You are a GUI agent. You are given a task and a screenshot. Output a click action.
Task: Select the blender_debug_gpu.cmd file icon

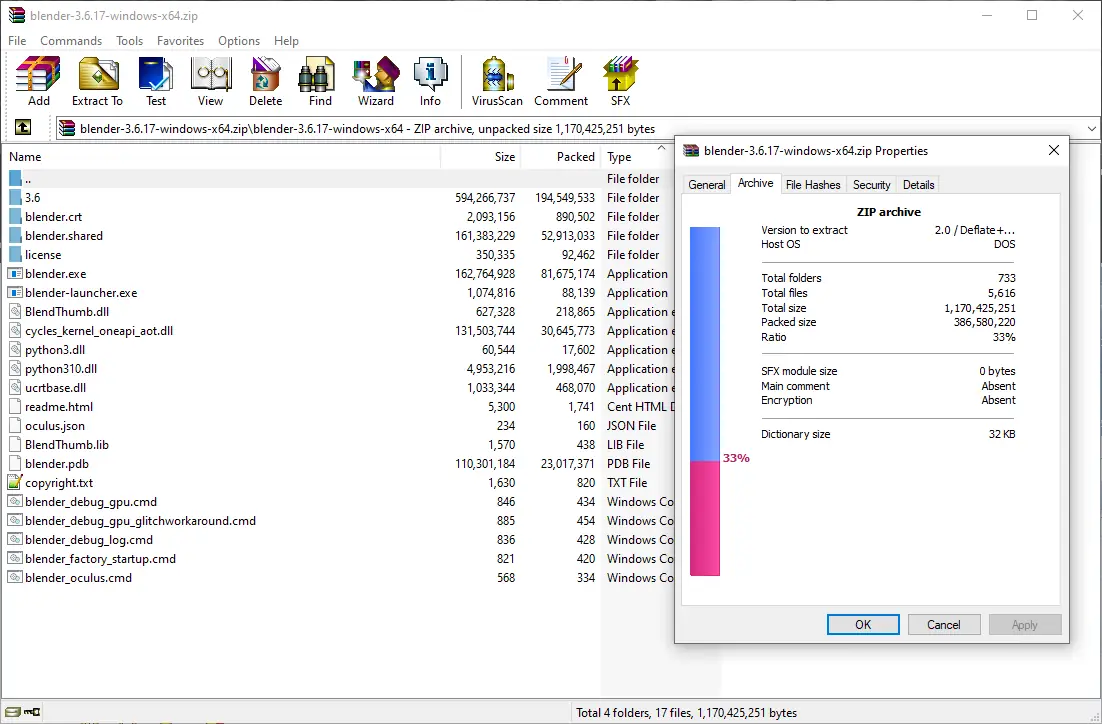[15, 502]
